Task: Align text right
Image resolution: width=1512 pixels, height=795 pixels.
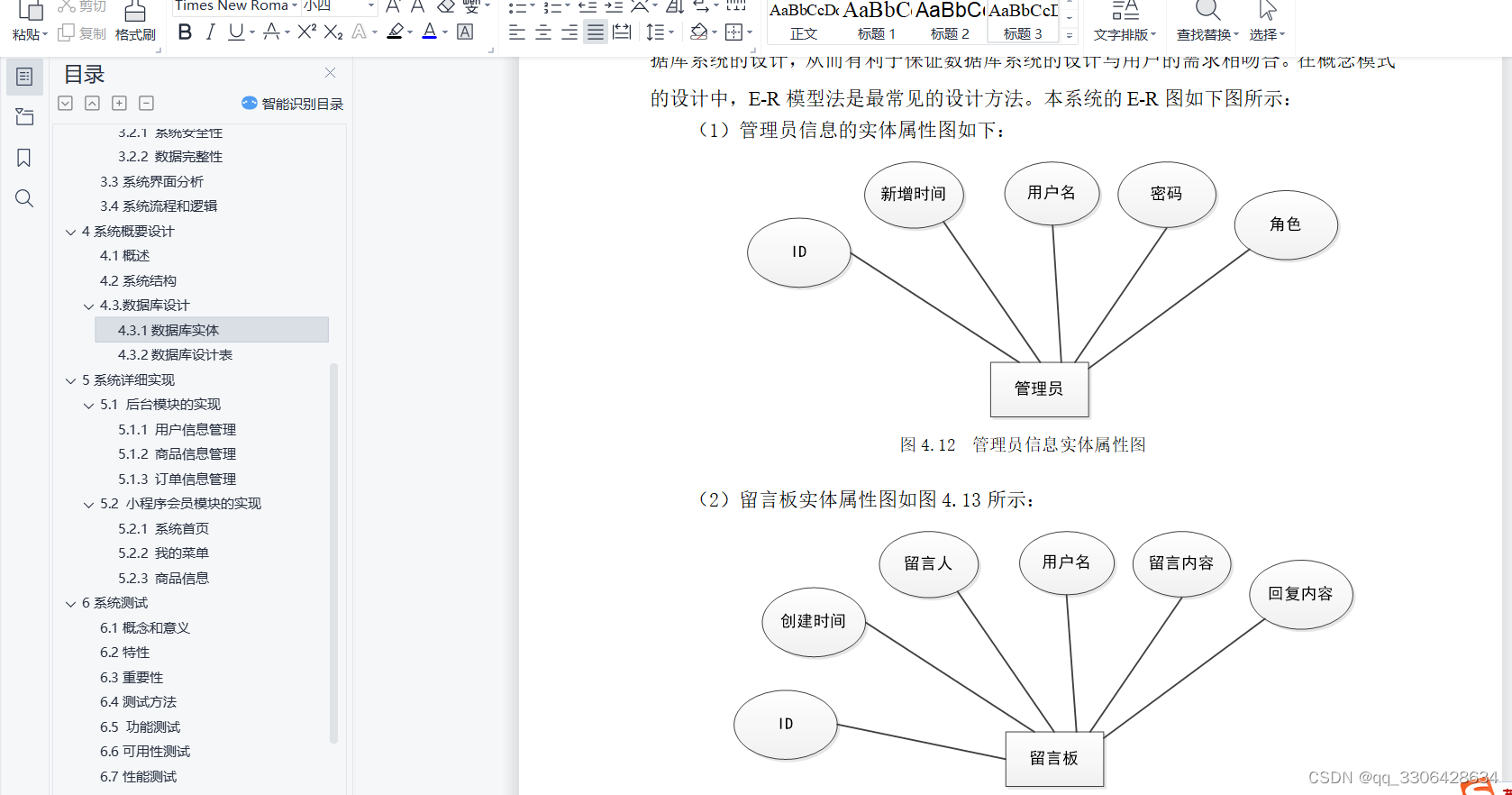Action: [x=569, y=32]
